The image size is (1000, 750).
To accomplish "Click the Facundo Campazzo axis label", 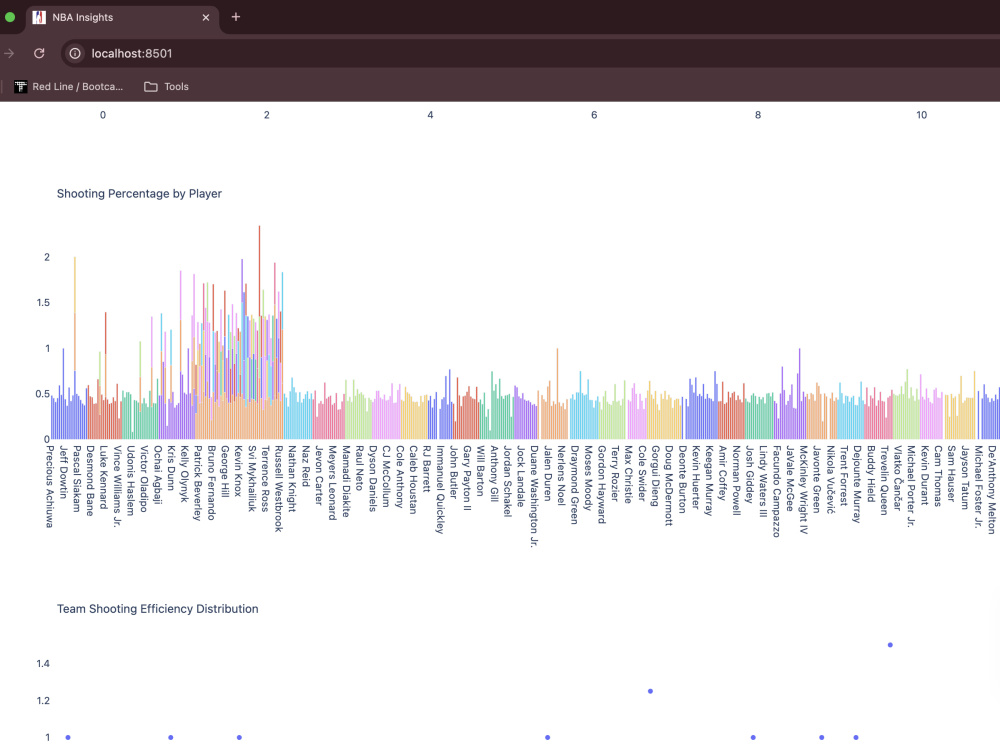I will [776, 491].
